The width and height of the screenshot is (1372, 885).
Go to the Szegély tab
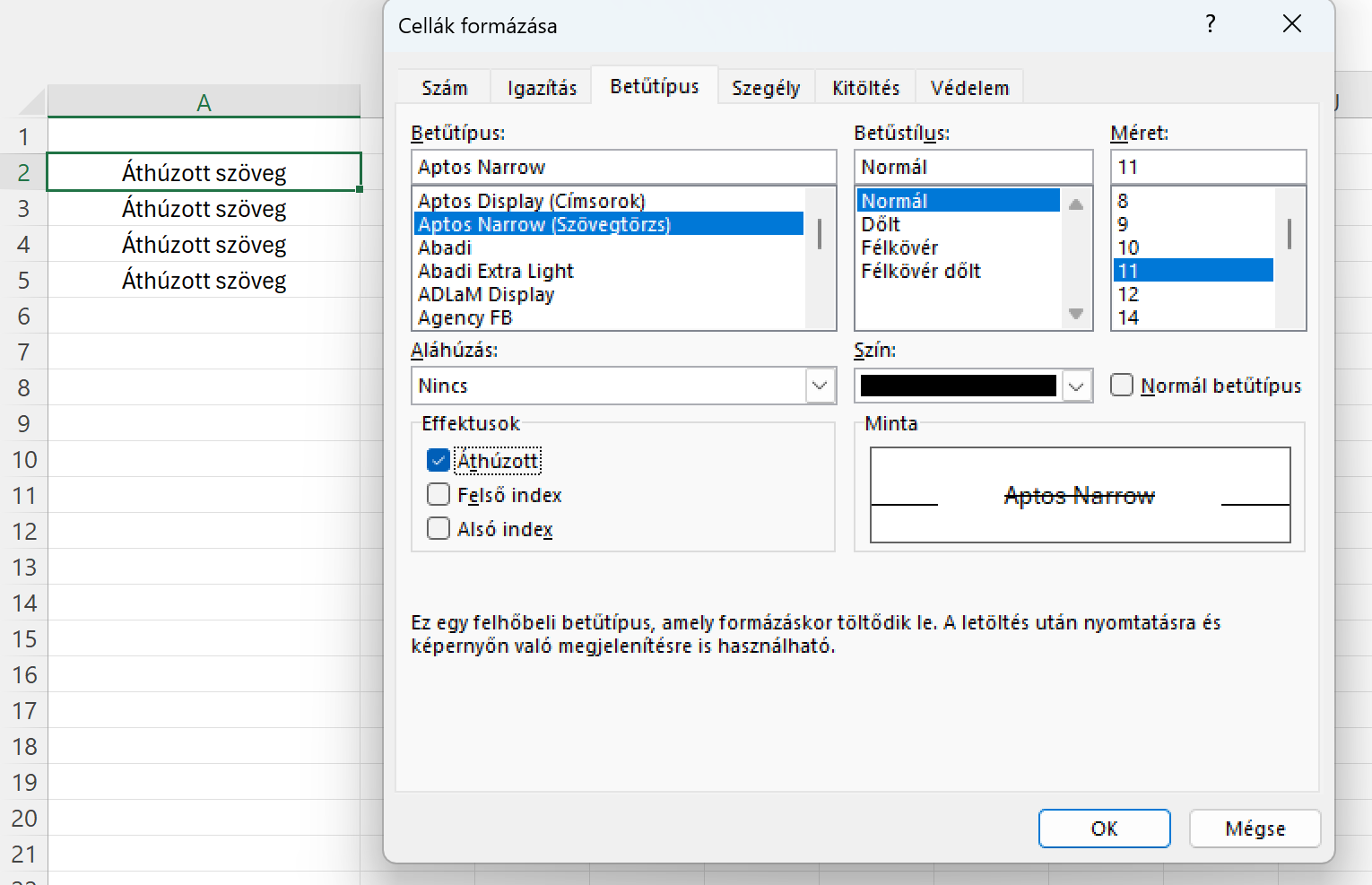pos(765,88)
